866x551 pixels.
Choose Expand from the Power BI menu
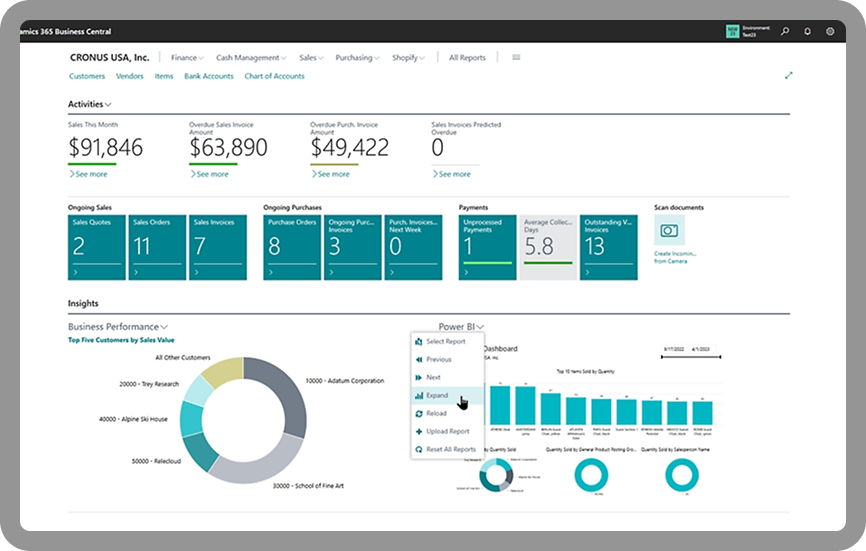coord(448,395)
